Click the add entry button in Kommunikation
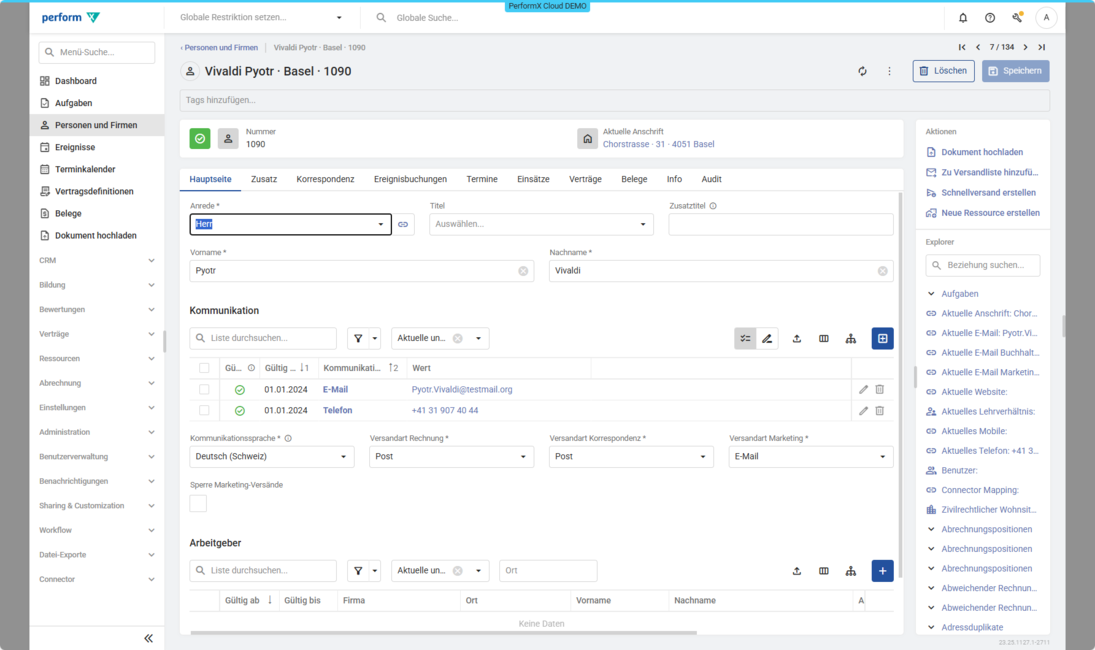This screenshot has width=1095, height=650. point(882,339)
